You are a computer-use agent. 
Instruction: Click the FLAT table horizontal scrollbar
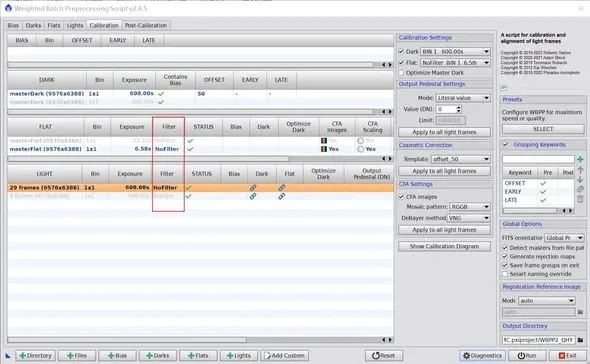tap(148, 158)
